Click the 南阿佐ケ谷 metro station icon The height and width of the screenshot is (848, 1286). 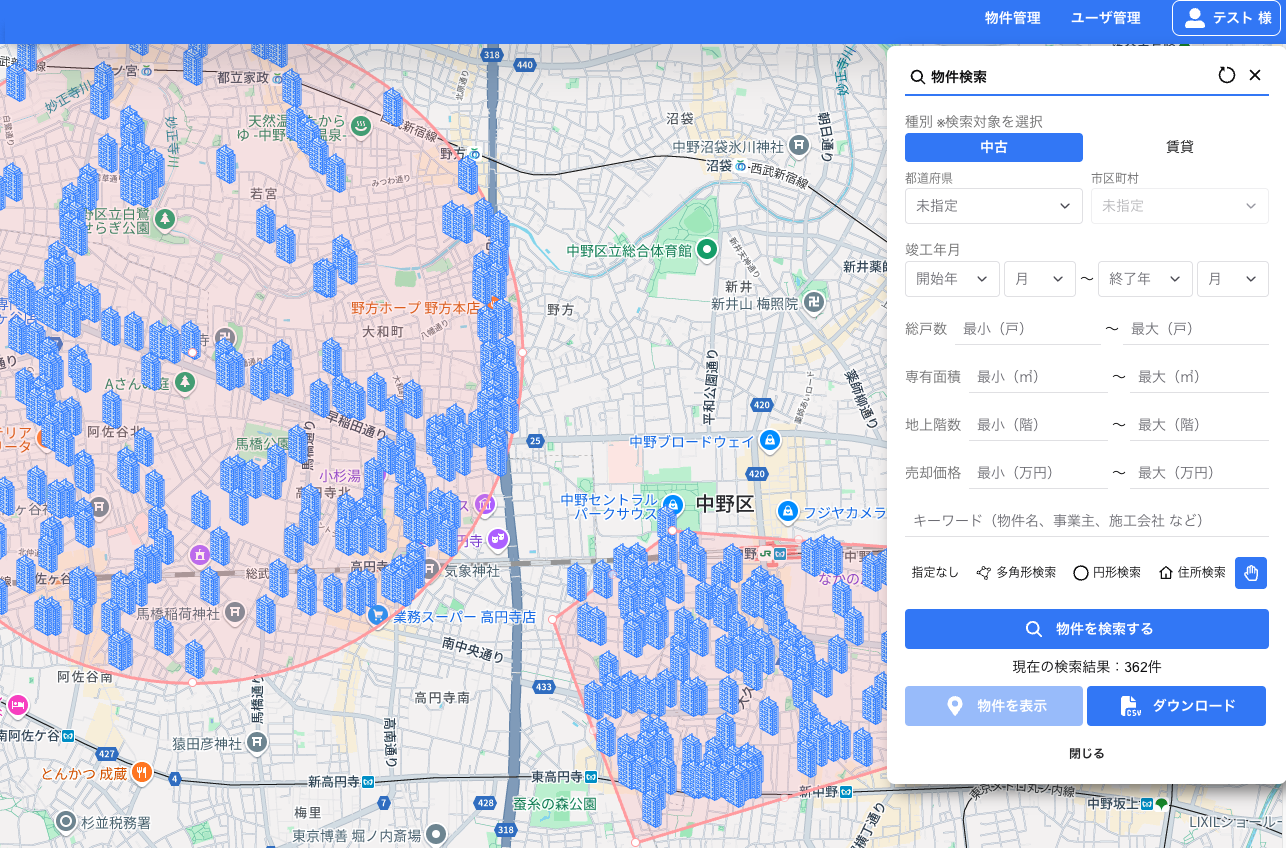point(68,735)
